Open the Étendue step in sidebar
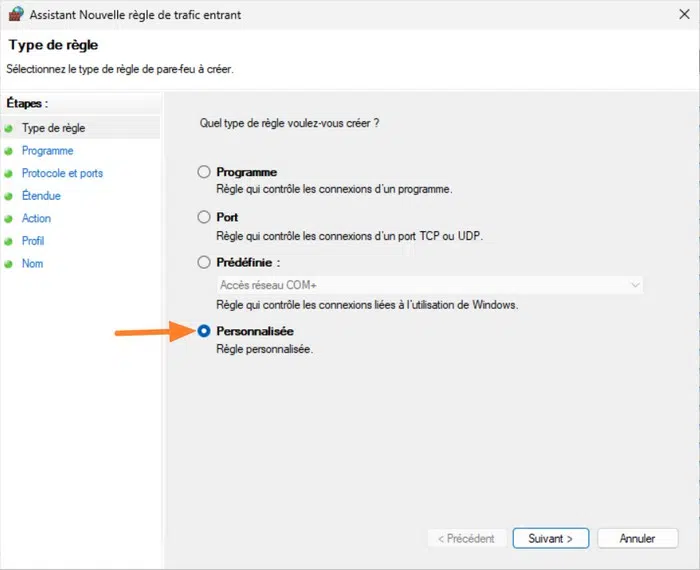Screen dimensions: 700x570 41,196
